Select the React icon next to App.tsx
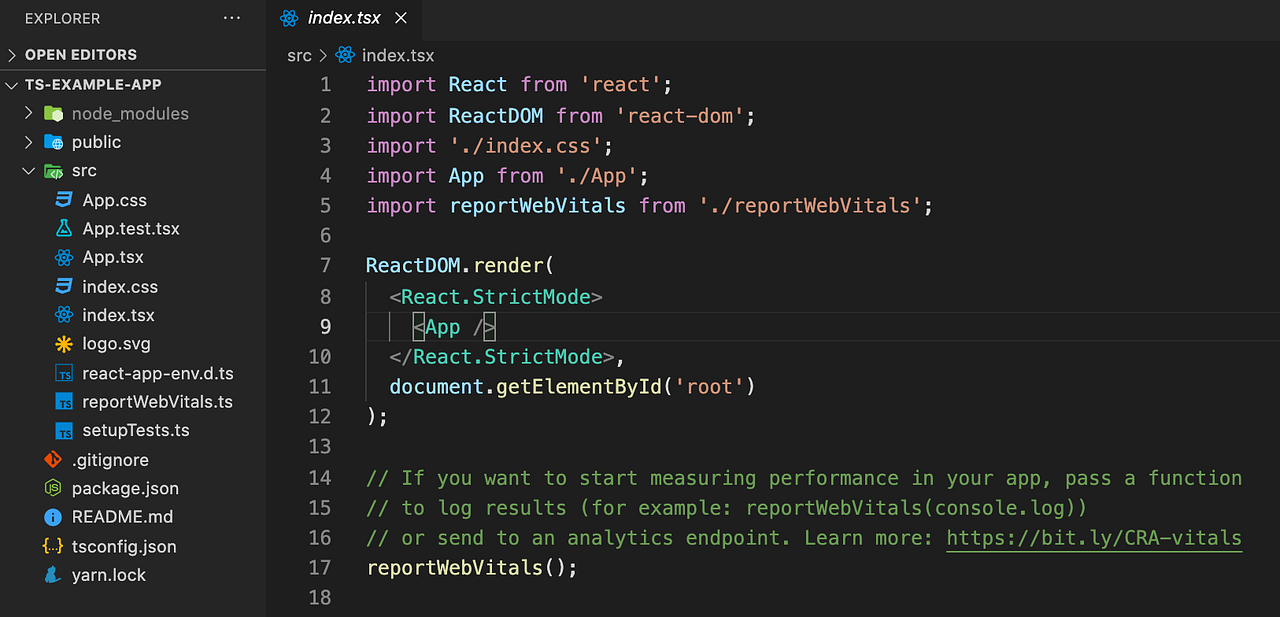 [62, 257]
